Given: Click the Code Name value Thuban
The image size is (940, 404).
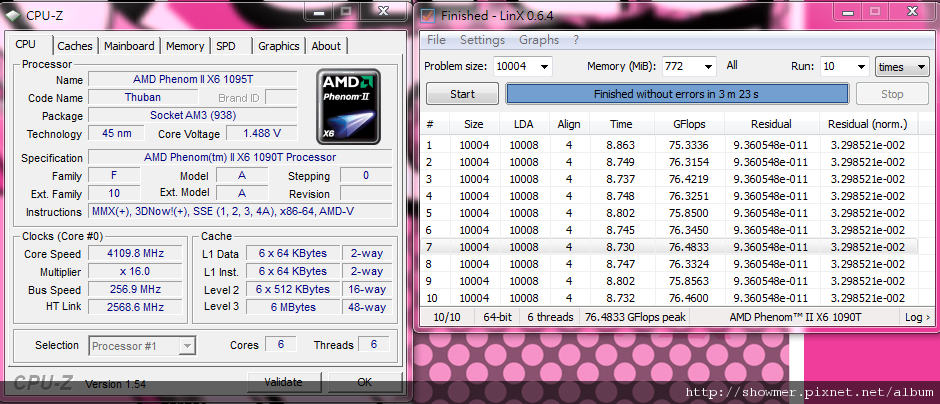Looking at the screenshot, I should click(143, 97).
